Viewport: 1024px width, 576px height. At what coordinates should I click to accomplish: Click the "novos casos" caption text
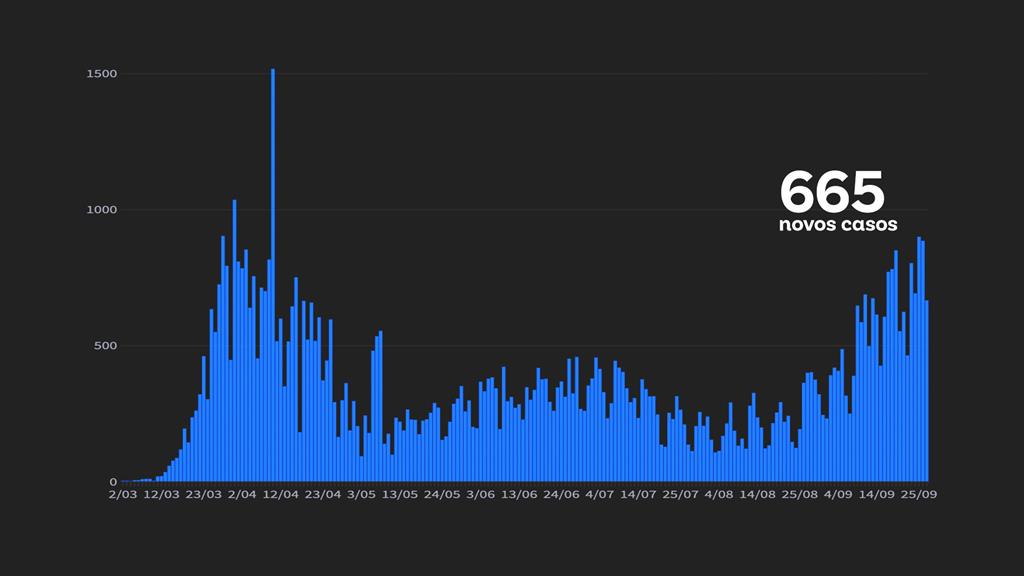[x=838, y=225]
